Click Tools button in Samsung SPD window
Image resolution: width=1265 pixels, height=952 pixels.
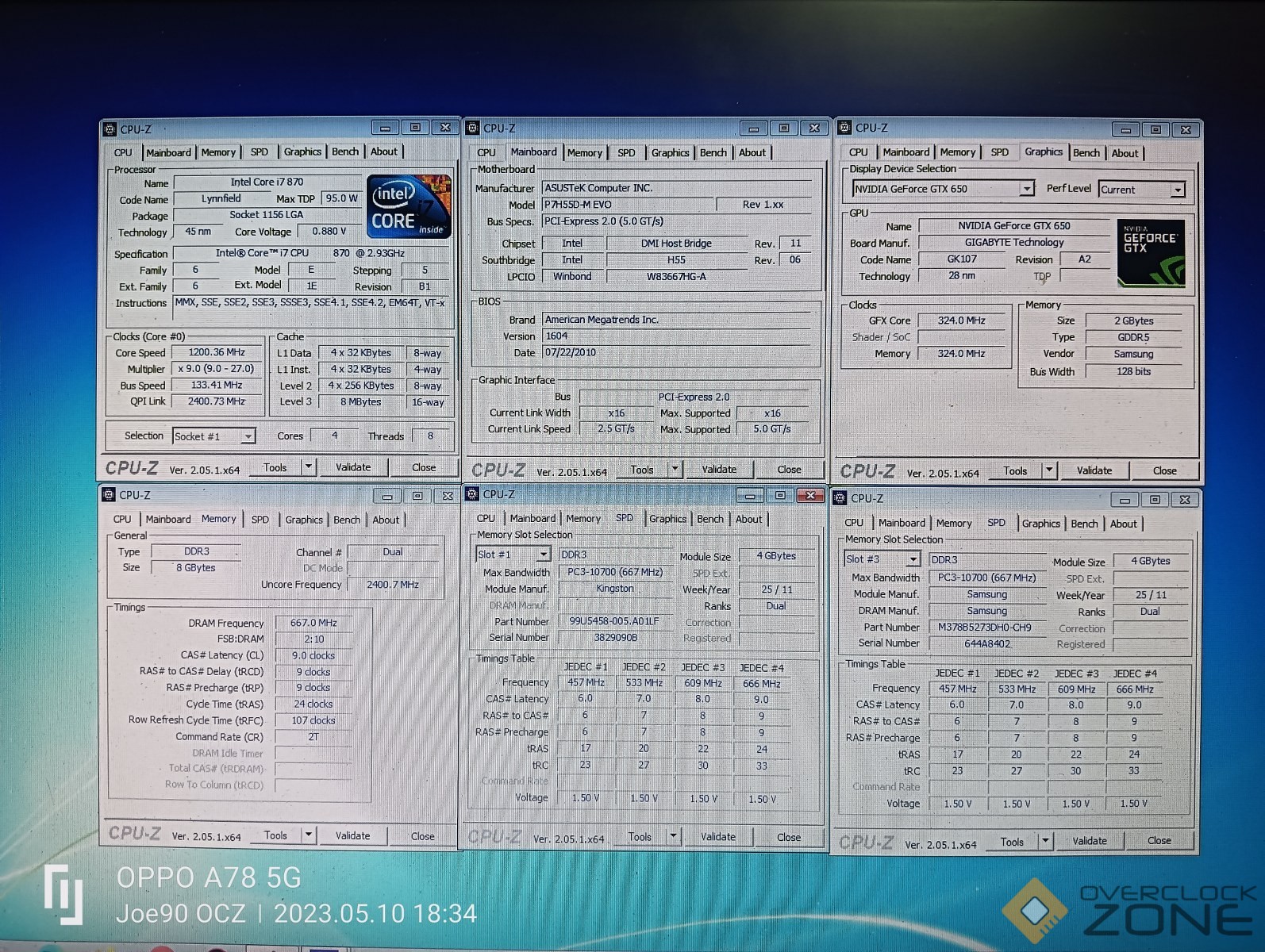click(1012, 842)
